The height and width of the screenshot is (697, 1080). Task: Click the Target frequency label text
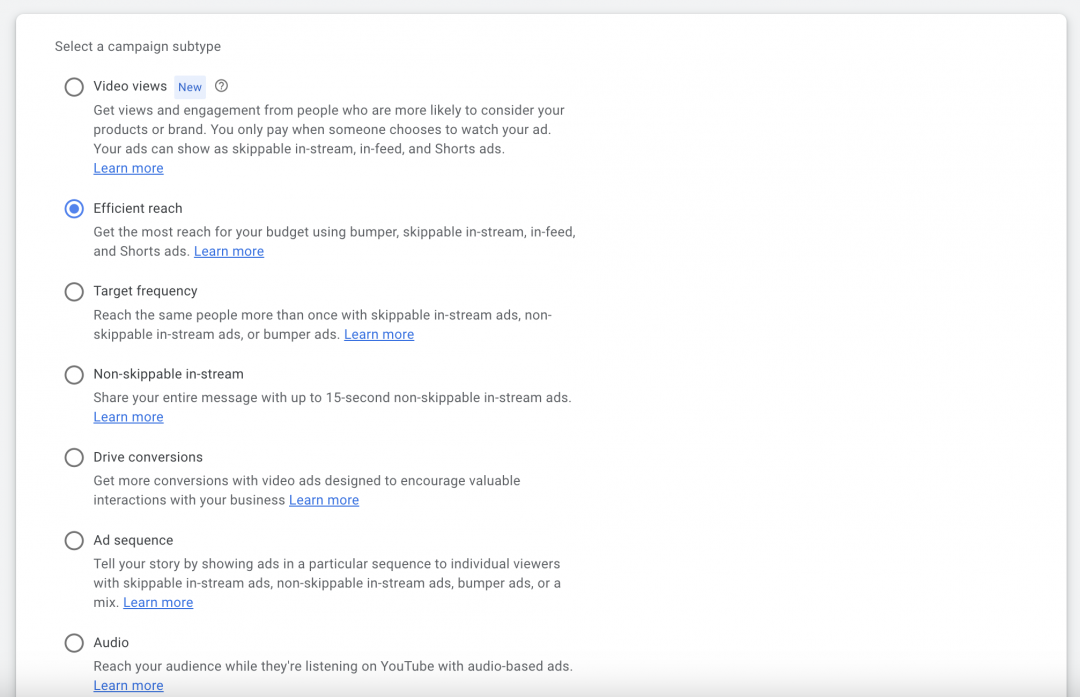point(145,291)
